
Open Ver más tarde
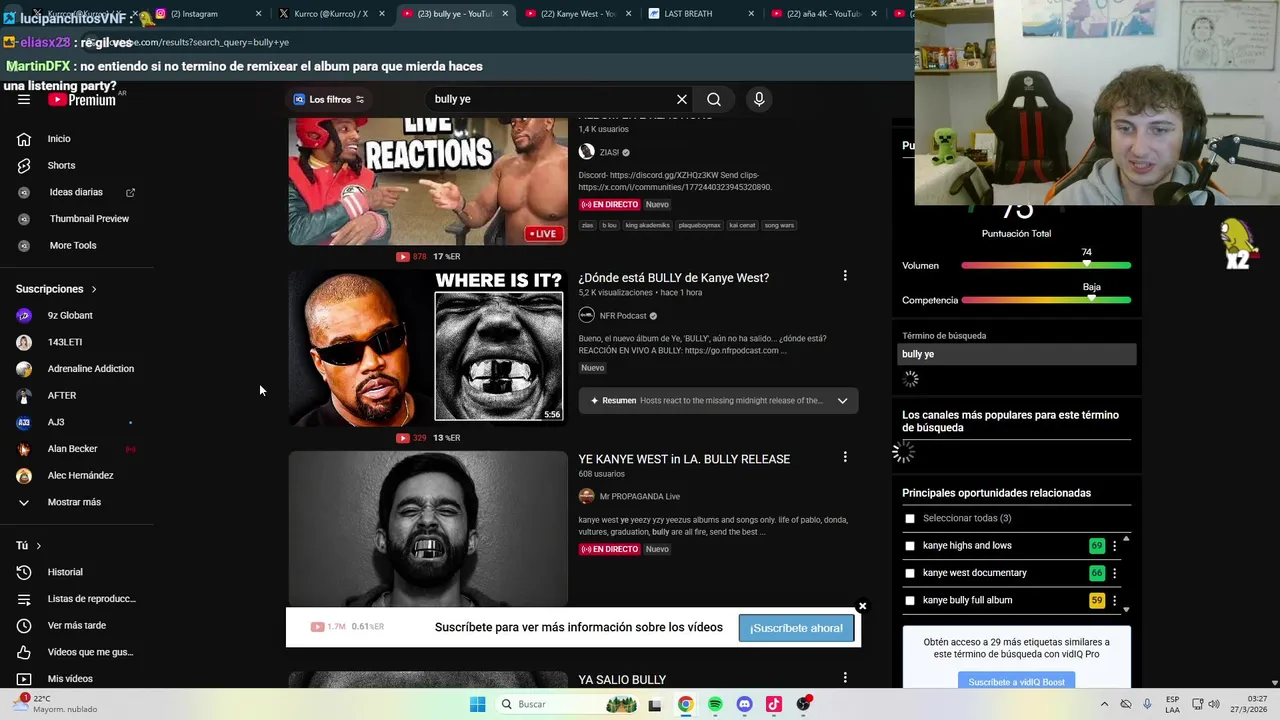77,625
